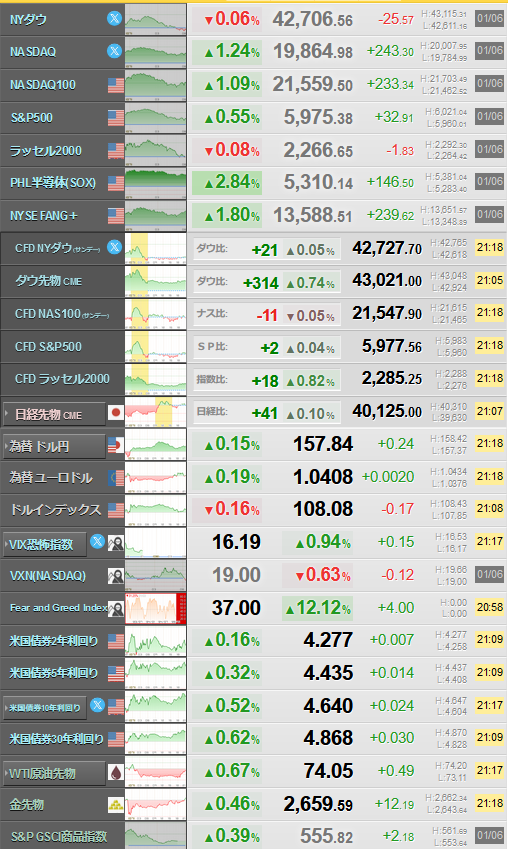This screenshot has height=849, width=509.
Task: Open the ラッセル2000 link
Action: [45, 151]
